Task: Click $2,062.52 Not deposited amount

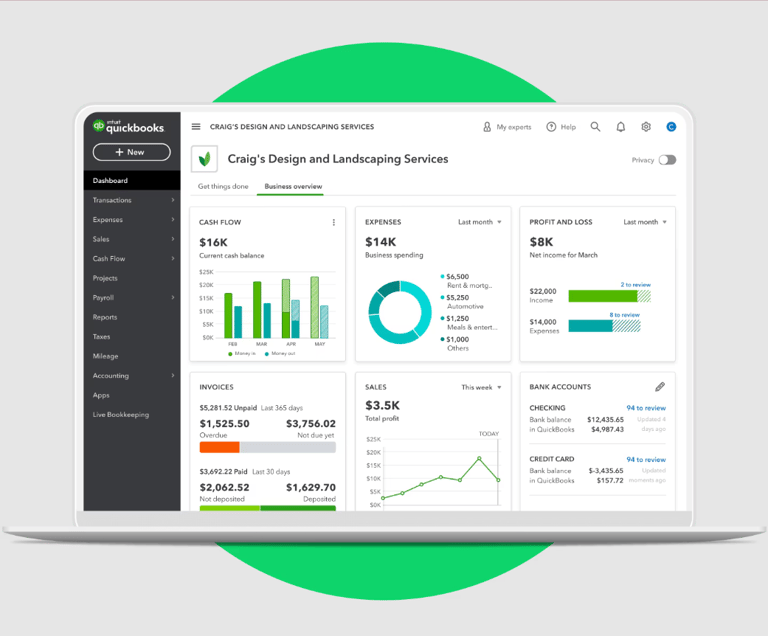Action: 224,488
